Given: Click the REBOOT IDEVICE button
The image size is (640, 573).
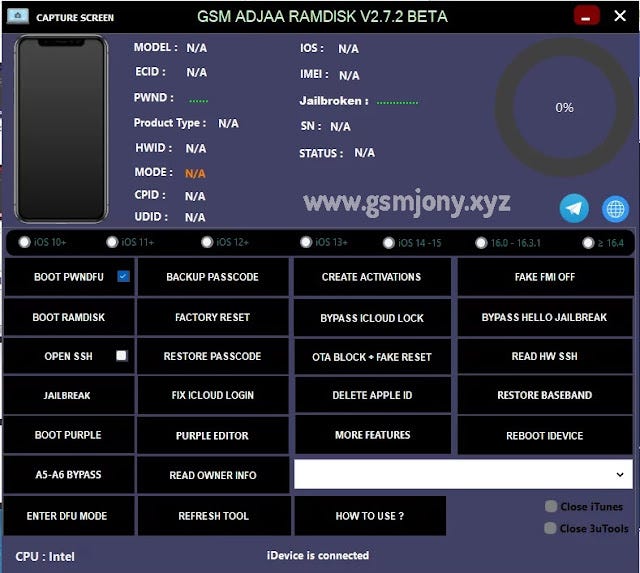Looking at the screenshot, I should pos(545,435).
